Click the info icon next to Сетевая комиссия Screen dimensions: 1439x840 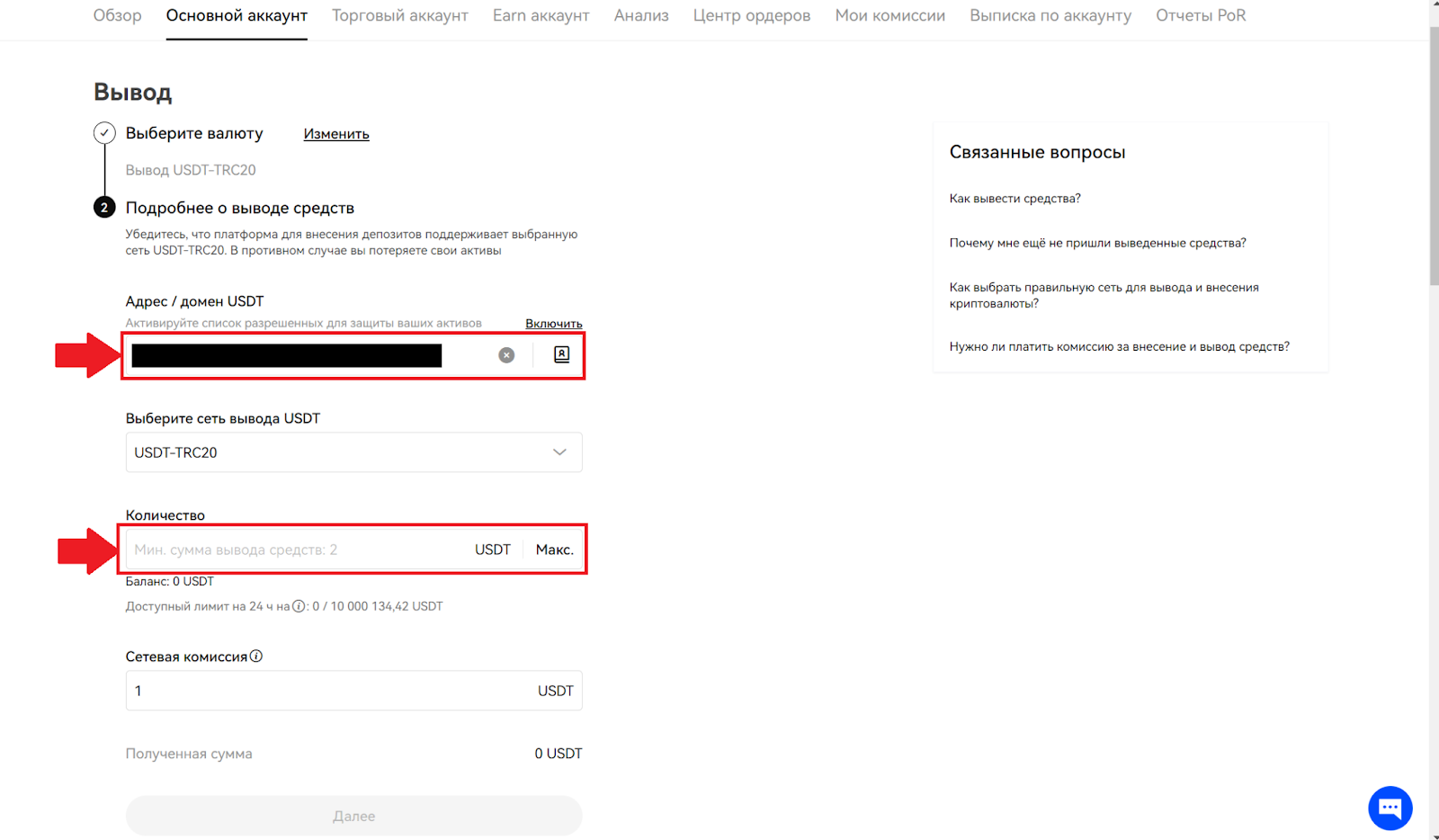click(x=256, y=657)
